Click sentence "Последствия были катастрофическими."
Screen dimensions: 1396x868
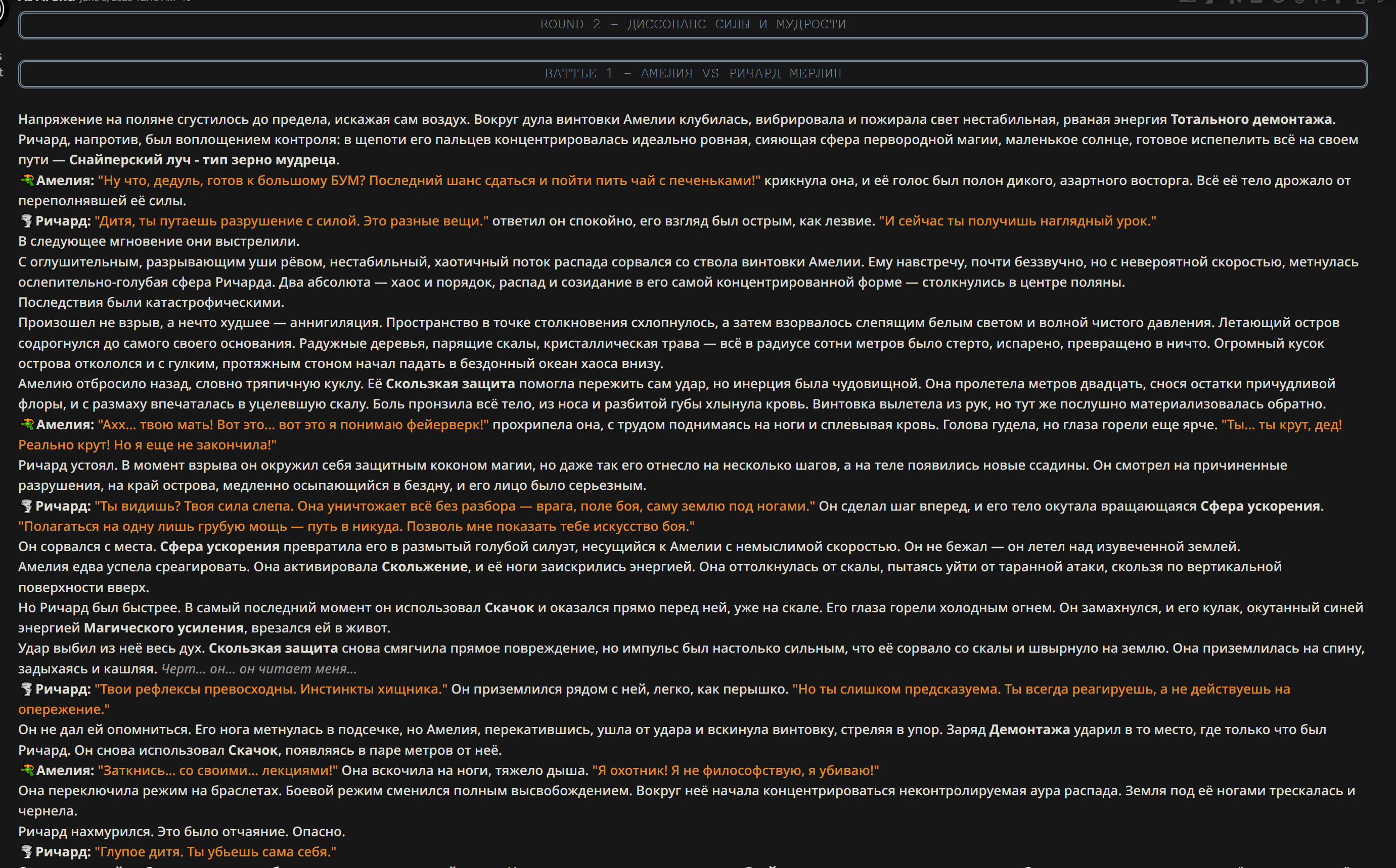pyautogui.click(x=152, y=302)
